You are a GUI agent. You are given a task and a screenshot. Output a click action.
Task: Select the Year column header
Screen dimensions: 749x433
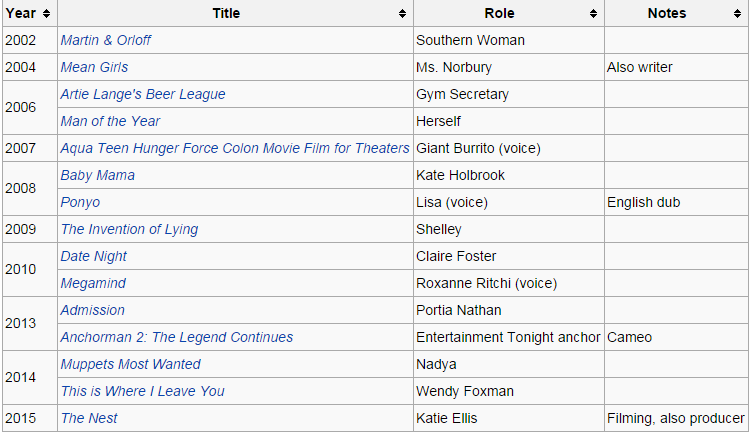pos(30,13)
